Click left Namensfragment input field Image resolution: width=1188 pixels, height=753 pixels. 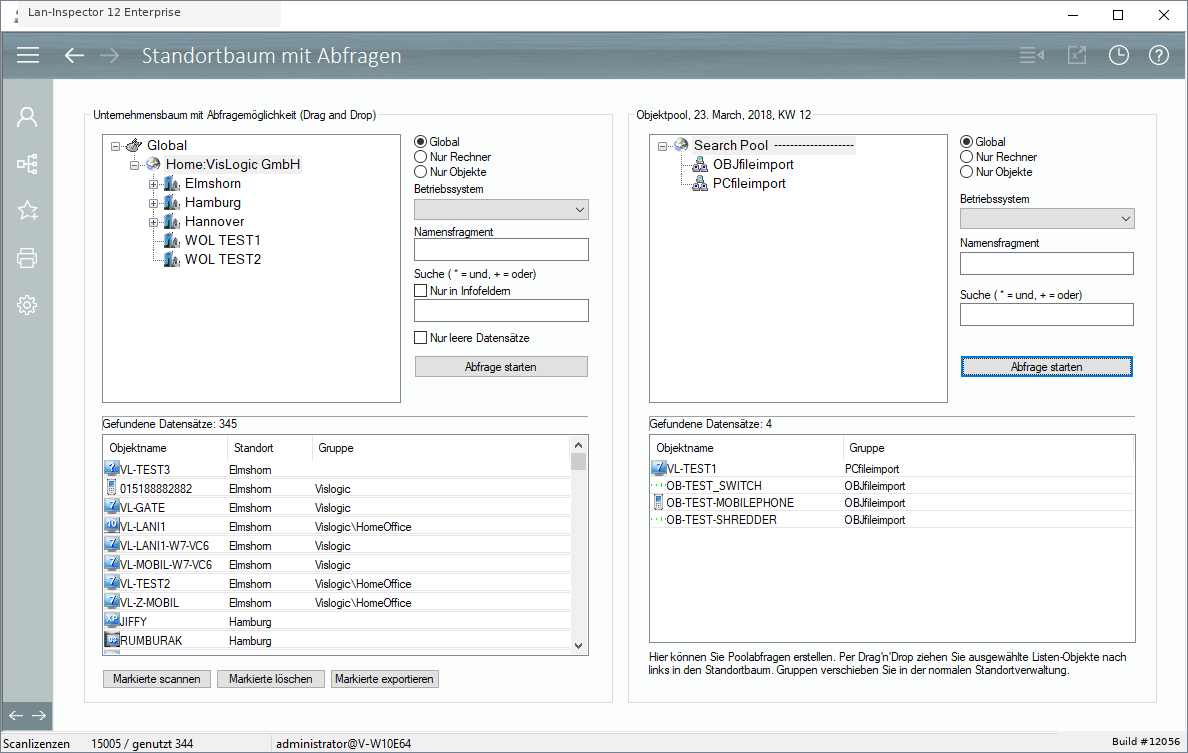501,249
